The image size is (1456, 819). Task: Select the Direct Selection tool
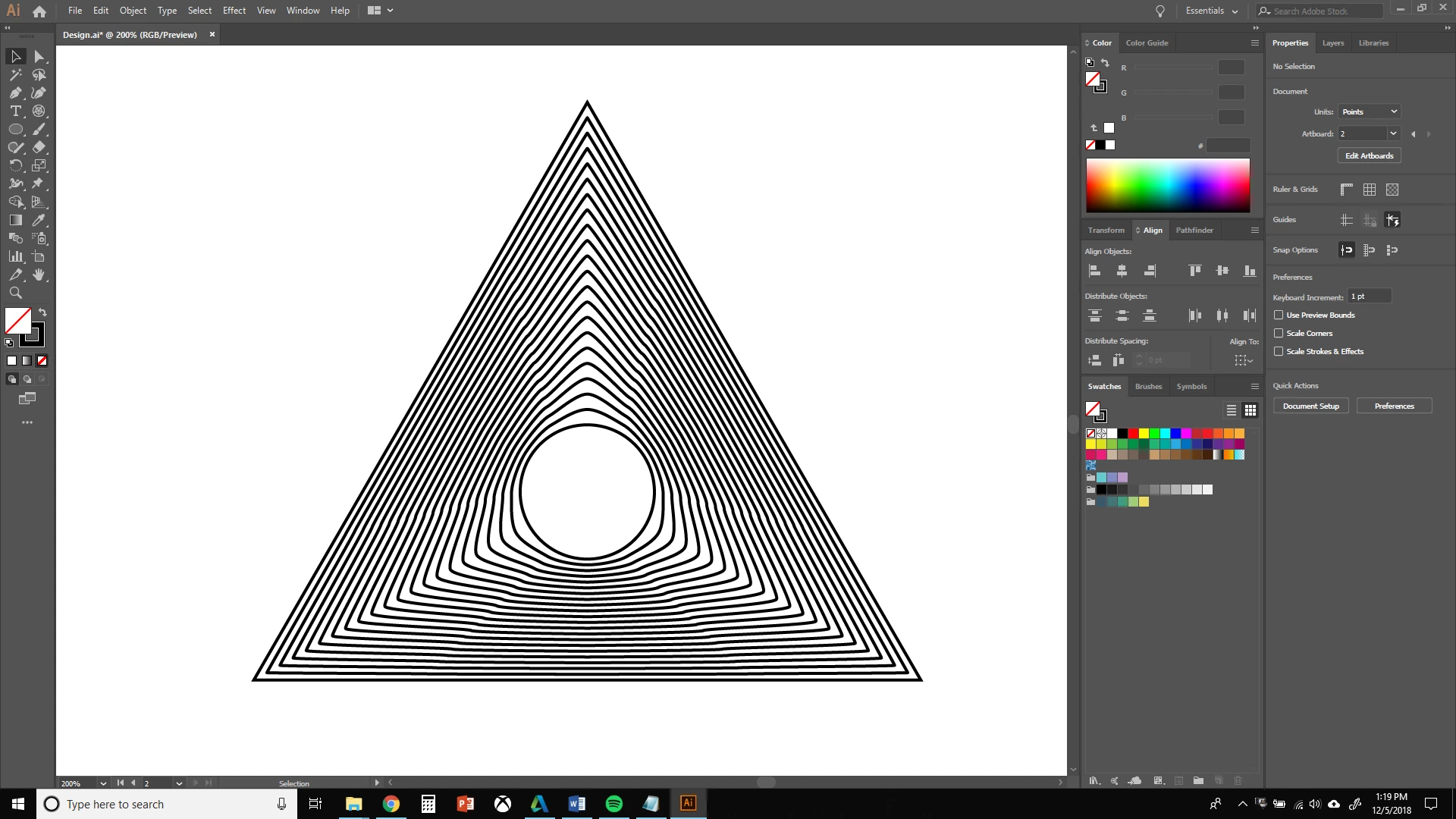click(39, 57)
